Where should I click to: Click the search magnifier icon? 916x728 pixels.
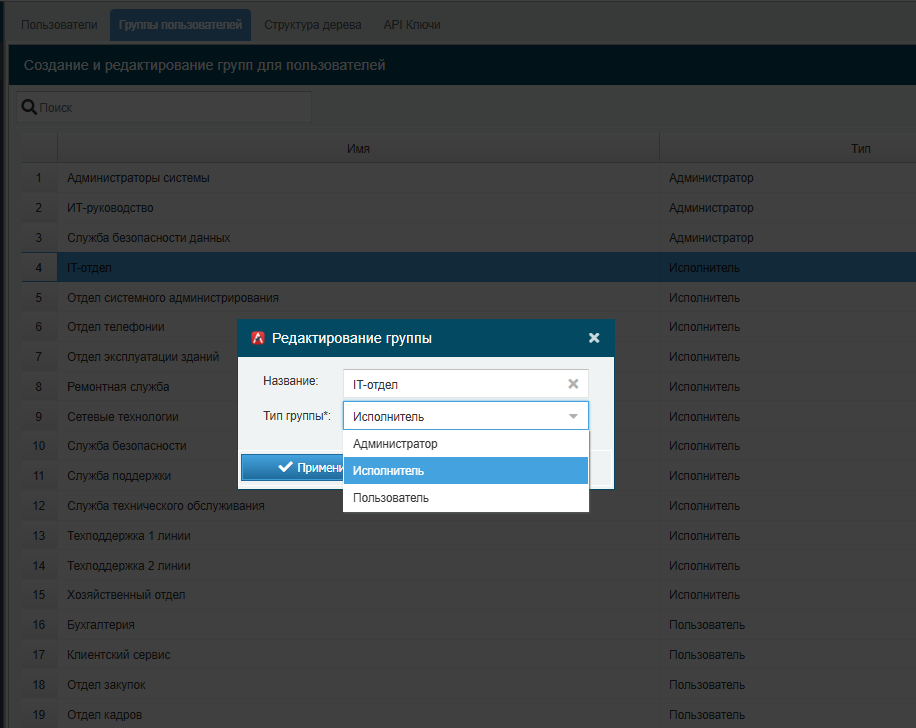29,107
